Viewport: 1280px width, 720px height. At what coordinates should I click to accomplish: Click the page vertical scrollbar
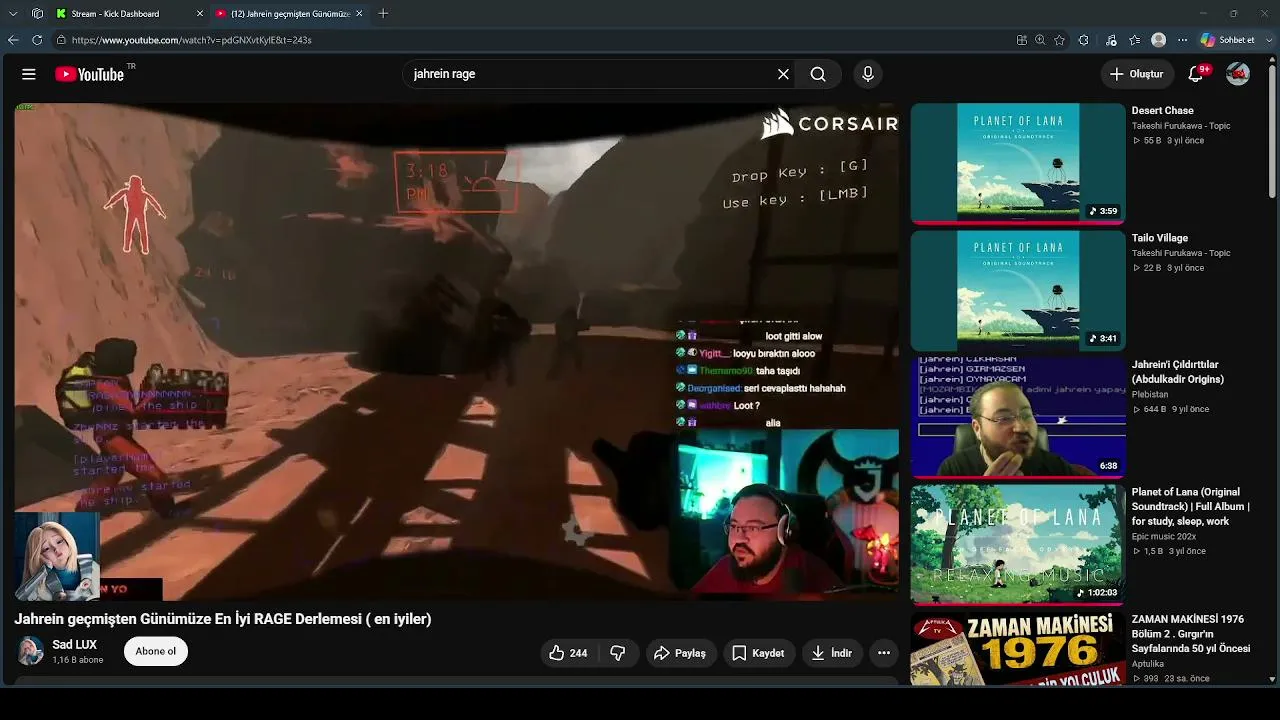[x=1274, y=130]
